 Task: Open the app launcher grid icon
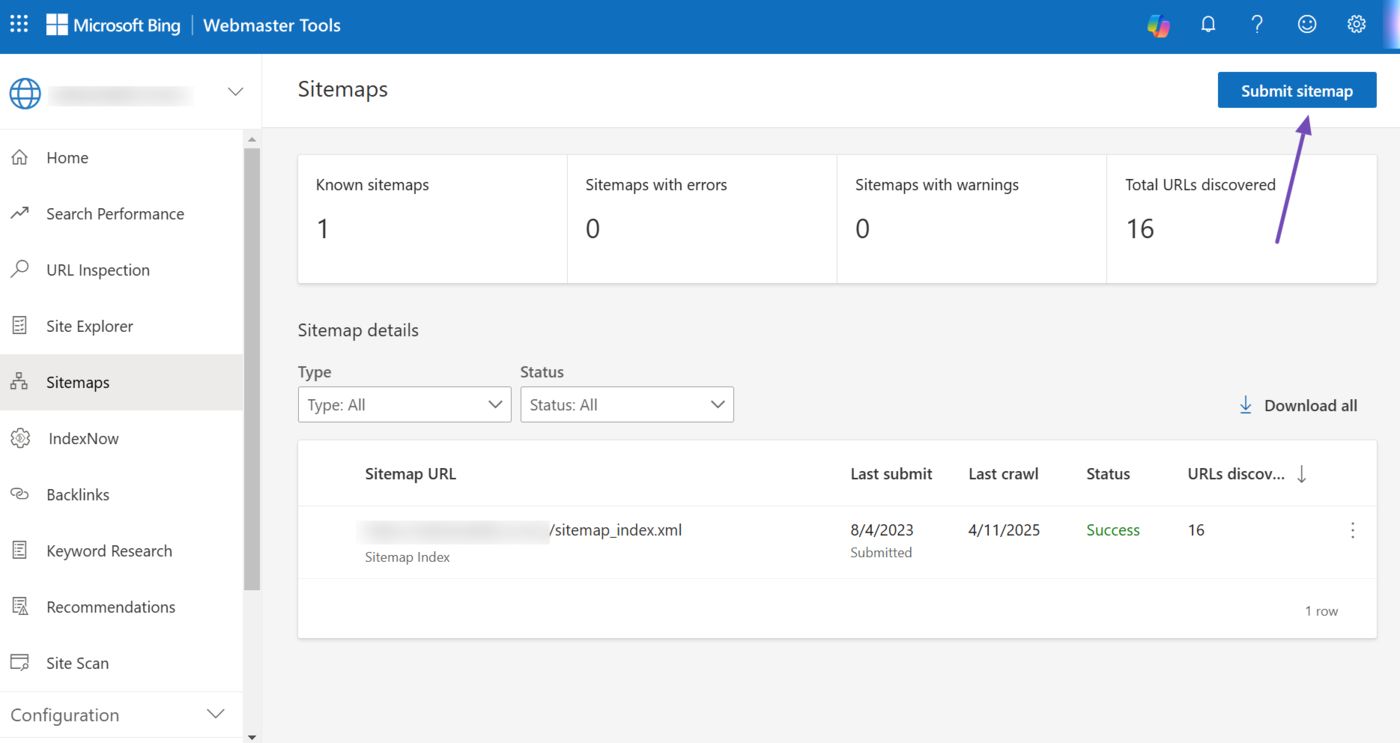pos(19,25)
